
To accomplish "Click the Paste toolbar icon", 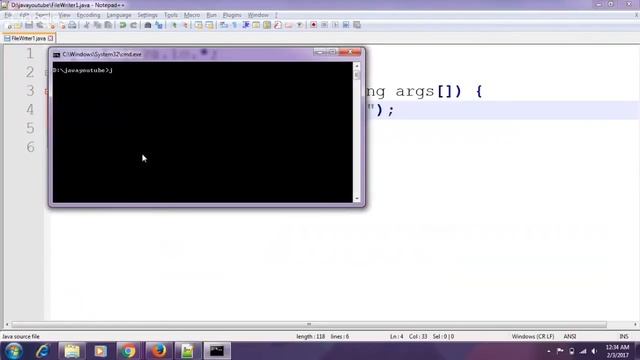I will (108, 25).
